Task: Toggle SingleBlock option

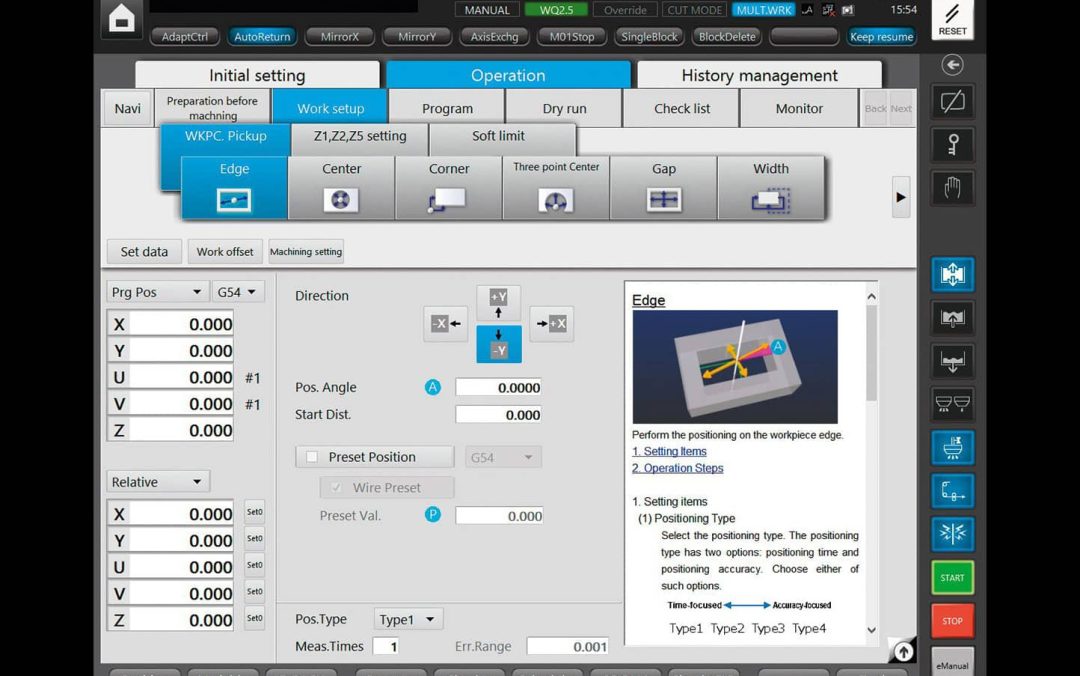Action: tap(649, 37)
